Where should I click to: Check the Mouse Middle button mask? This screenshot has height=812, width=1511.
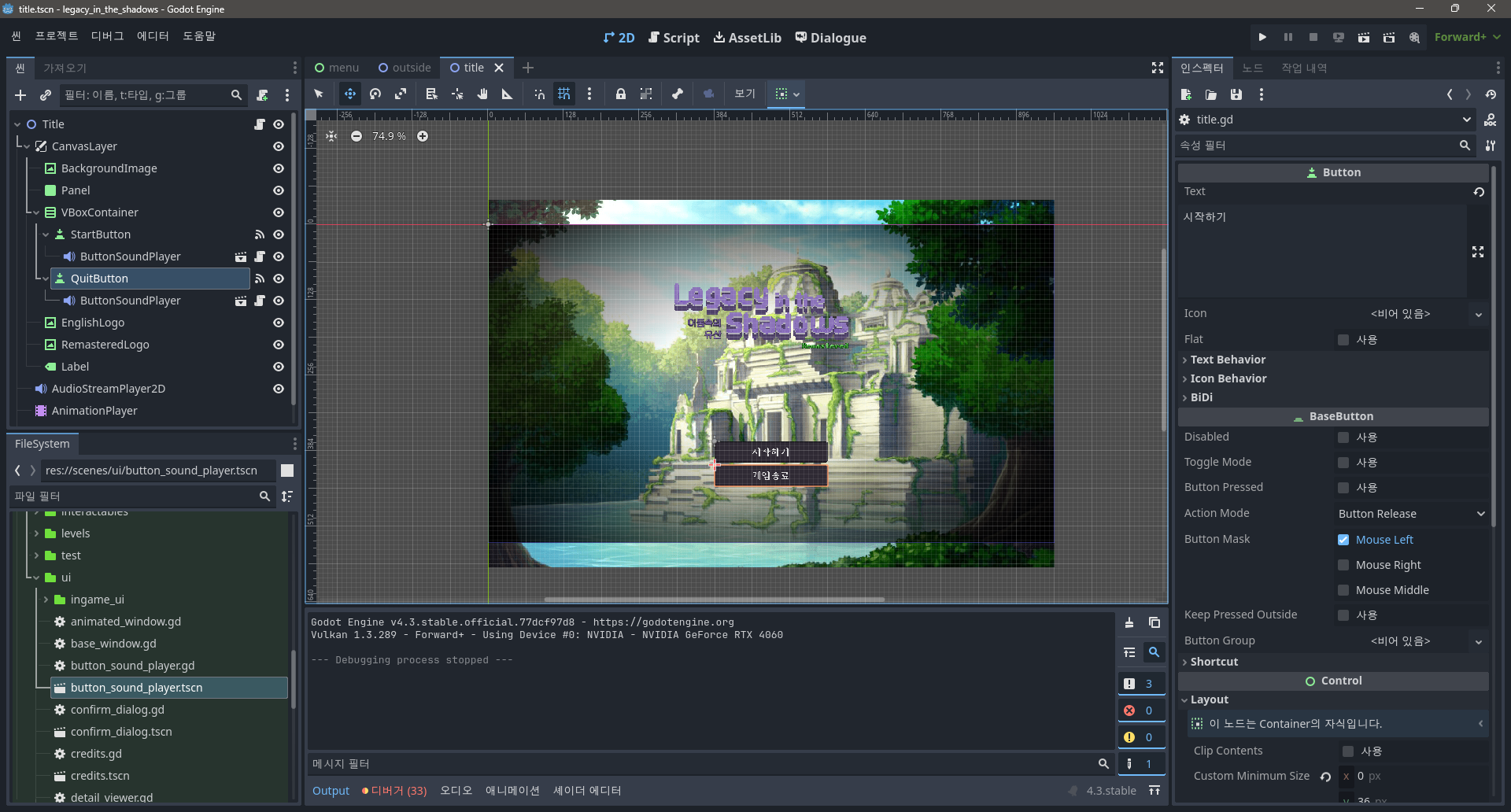point(1343,590)
